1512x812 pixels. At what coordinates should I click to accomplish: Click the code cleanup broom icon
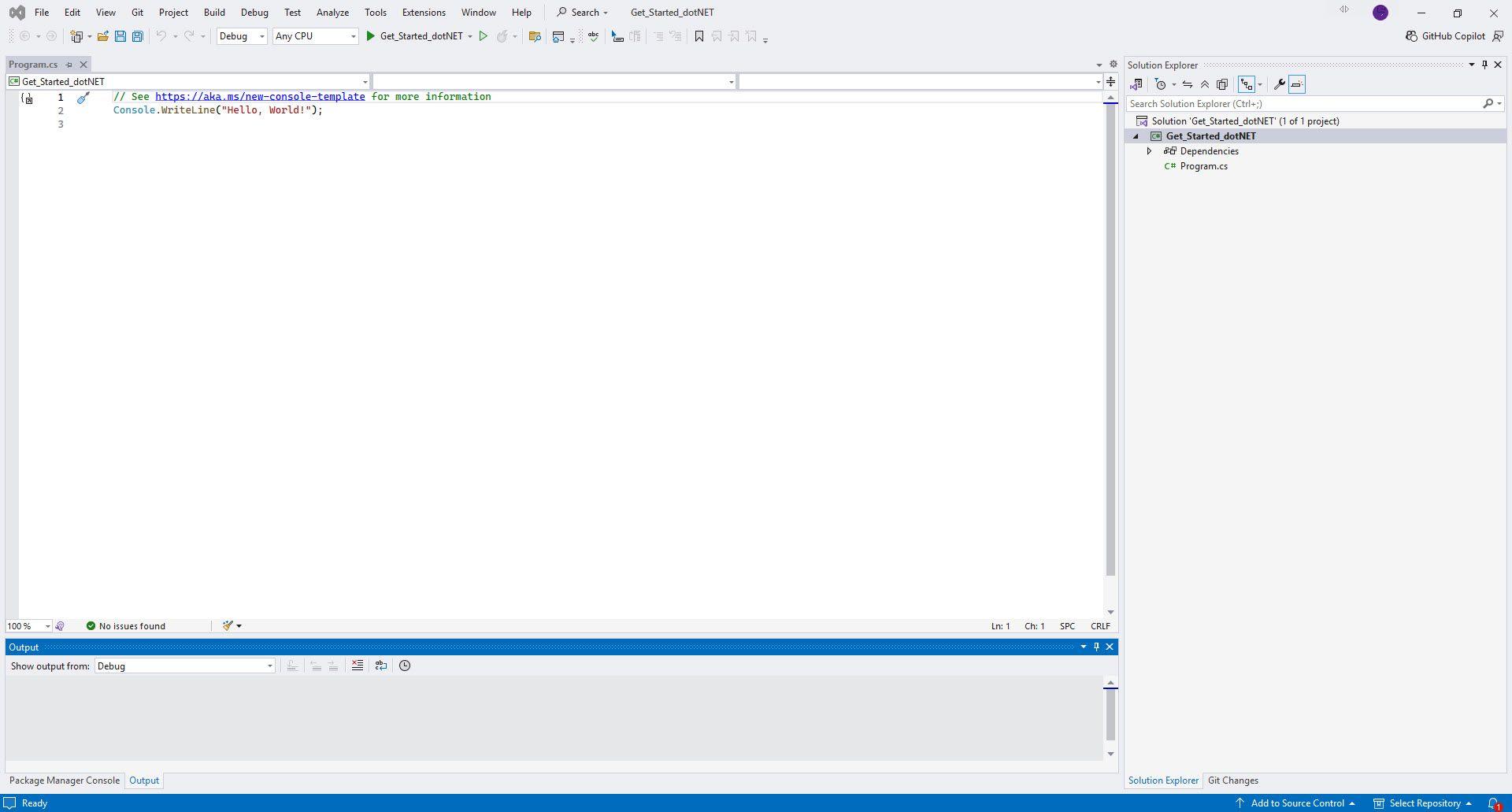[x=228, y=626]
